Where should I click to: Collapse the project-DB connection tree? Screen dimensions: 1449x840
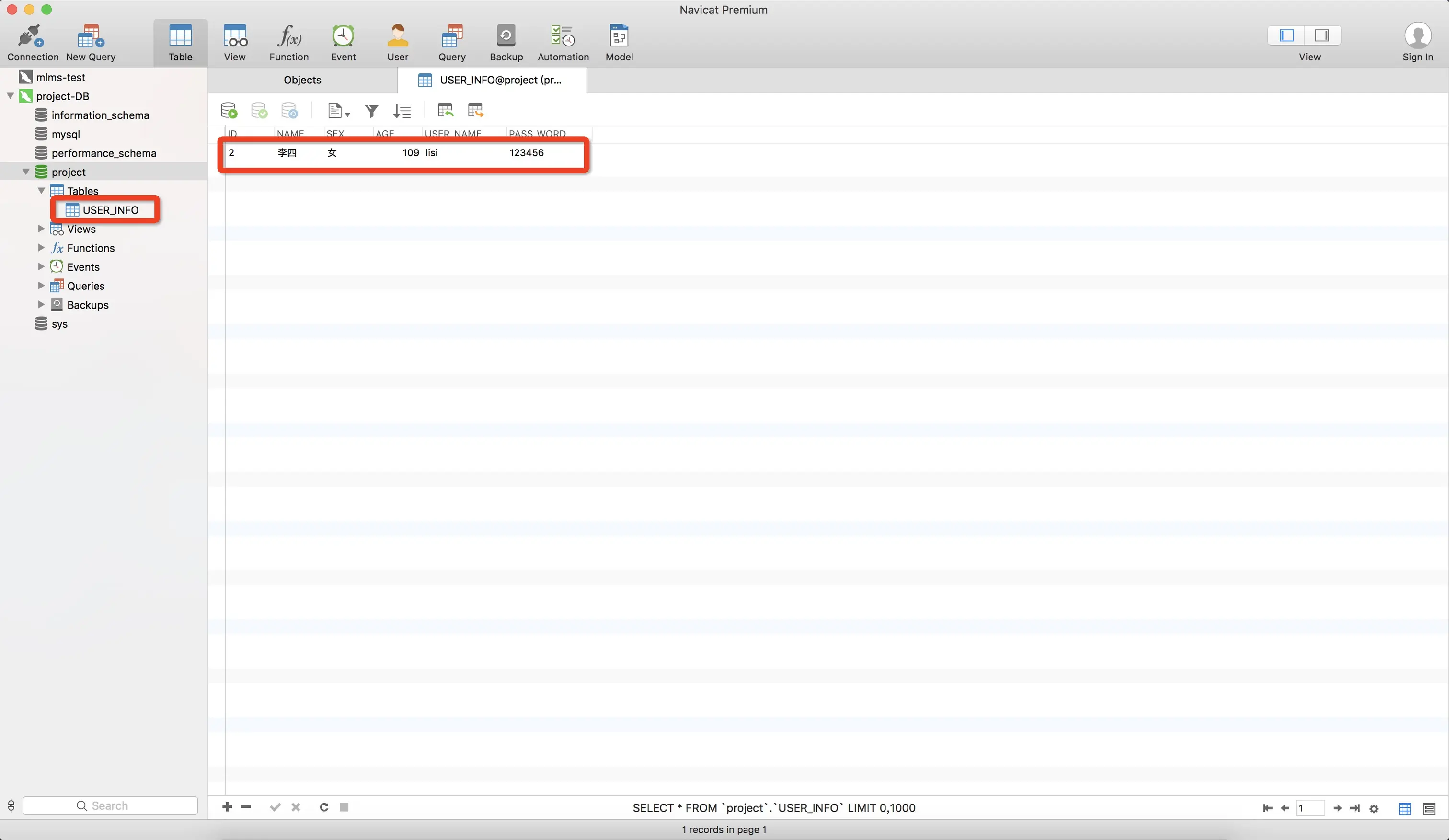[11, 96]
